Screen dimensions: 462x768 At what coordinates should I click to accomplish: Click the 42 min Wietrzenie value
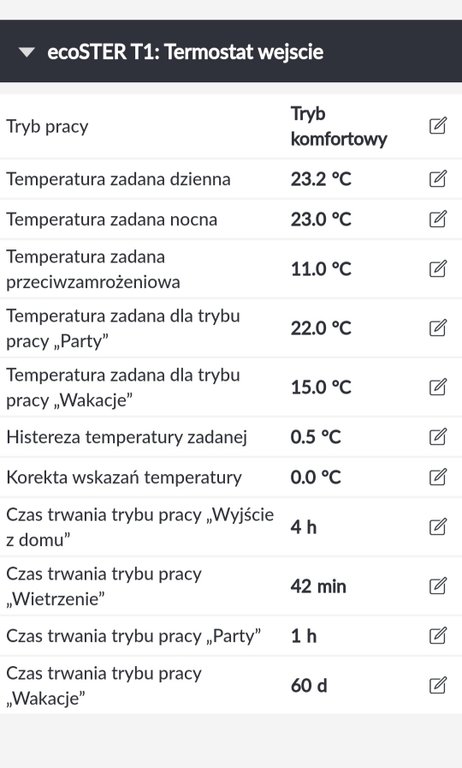click(318, 586)
